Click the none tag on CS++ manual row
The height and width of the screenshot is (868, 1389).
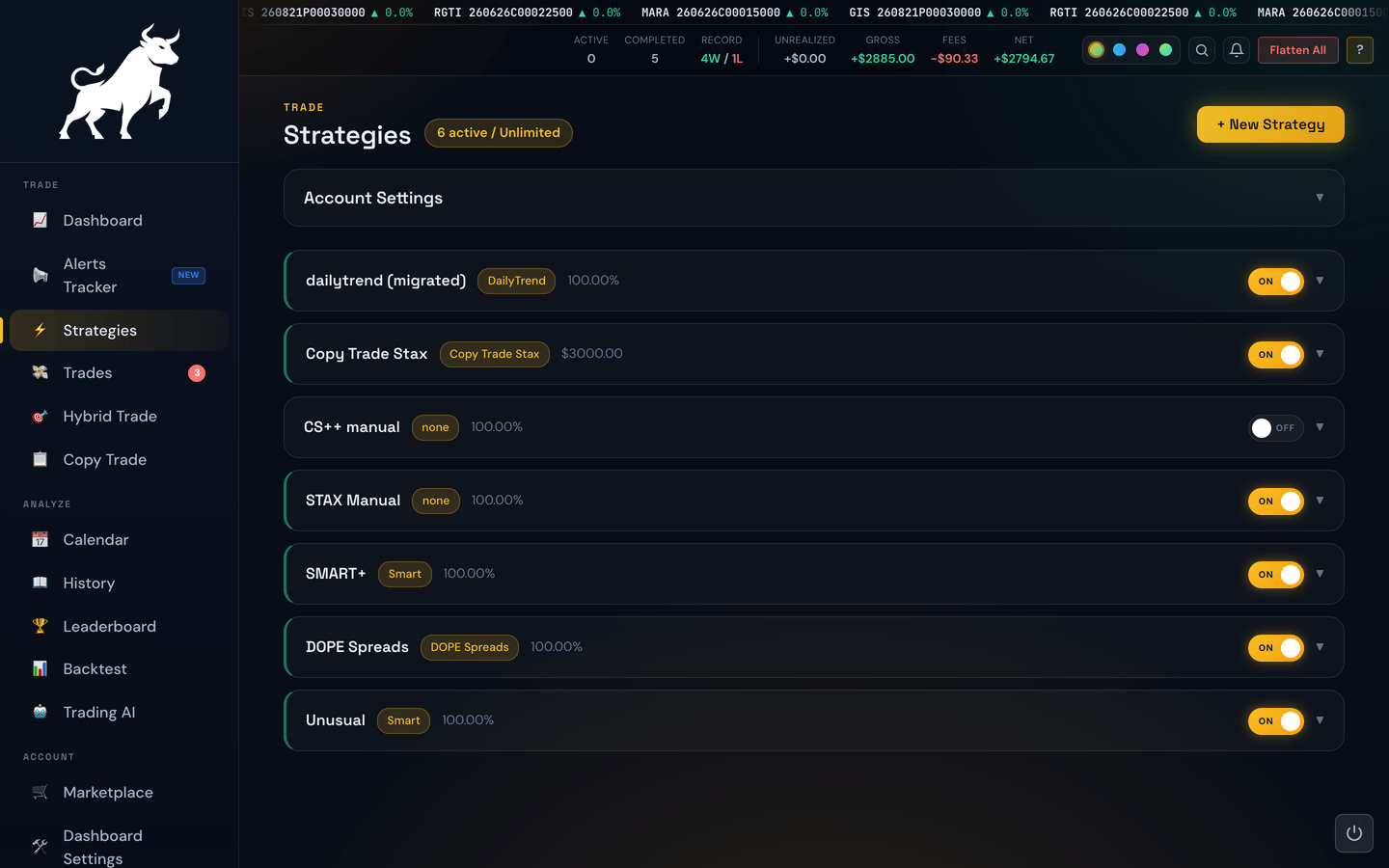435,427
